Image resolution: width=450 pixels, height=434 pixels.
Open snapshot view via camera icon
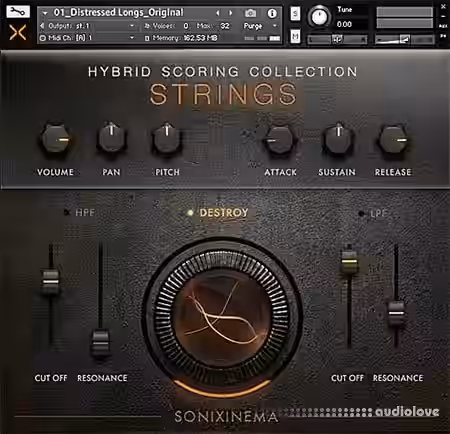click(x=250, y=13)
